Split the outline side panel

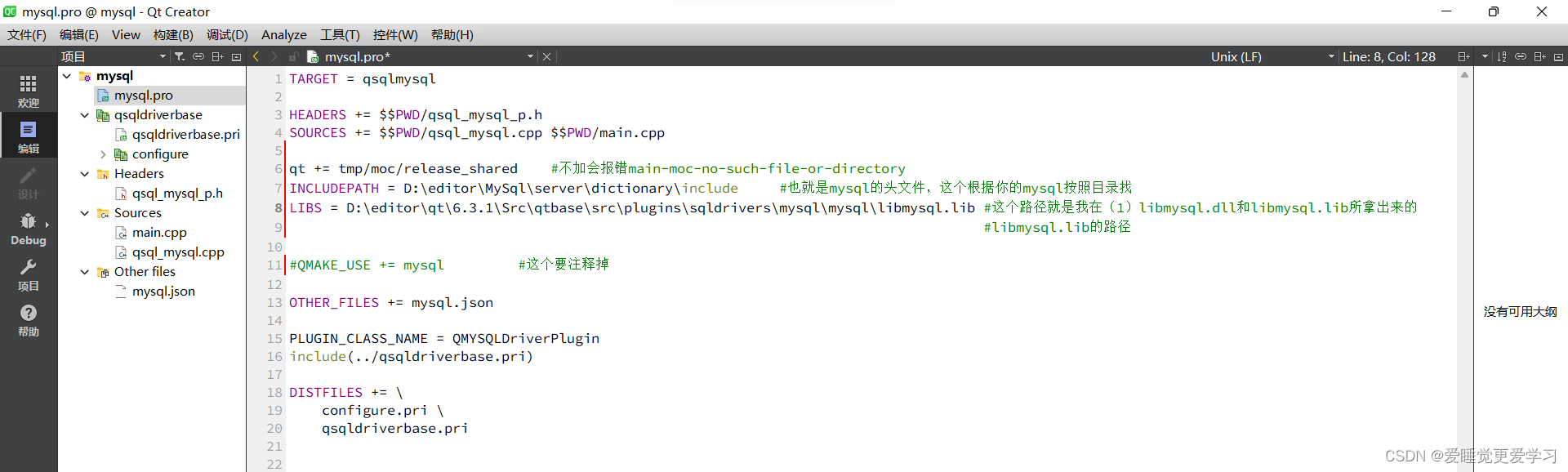click(x=1539, y=56)
